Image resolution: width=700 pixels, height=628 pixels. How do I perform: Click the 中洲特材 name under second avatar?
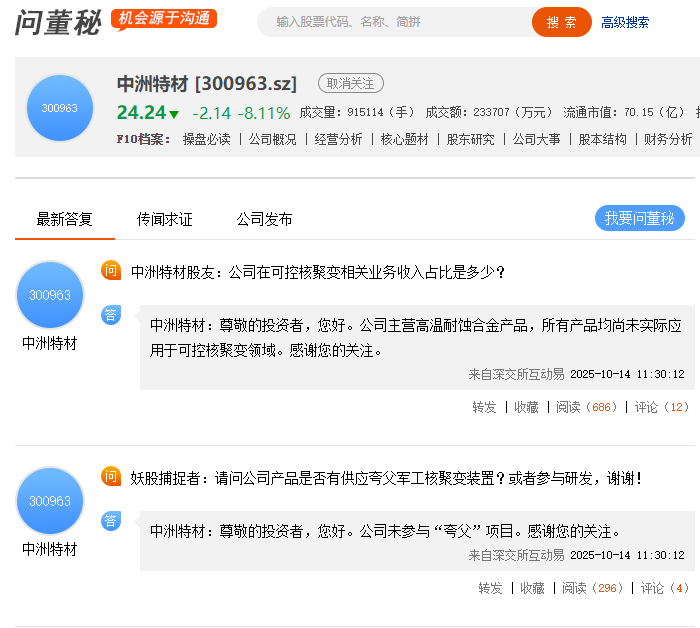(x=50, y=549)
